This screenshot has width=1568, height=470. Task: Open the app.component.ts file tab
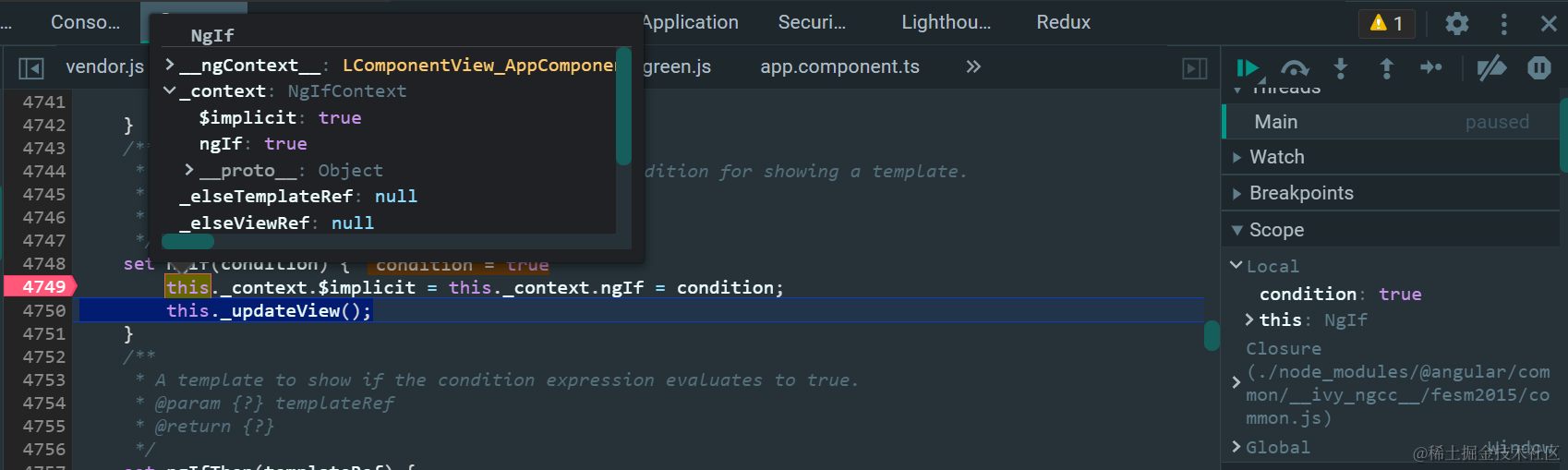[839, 66]
